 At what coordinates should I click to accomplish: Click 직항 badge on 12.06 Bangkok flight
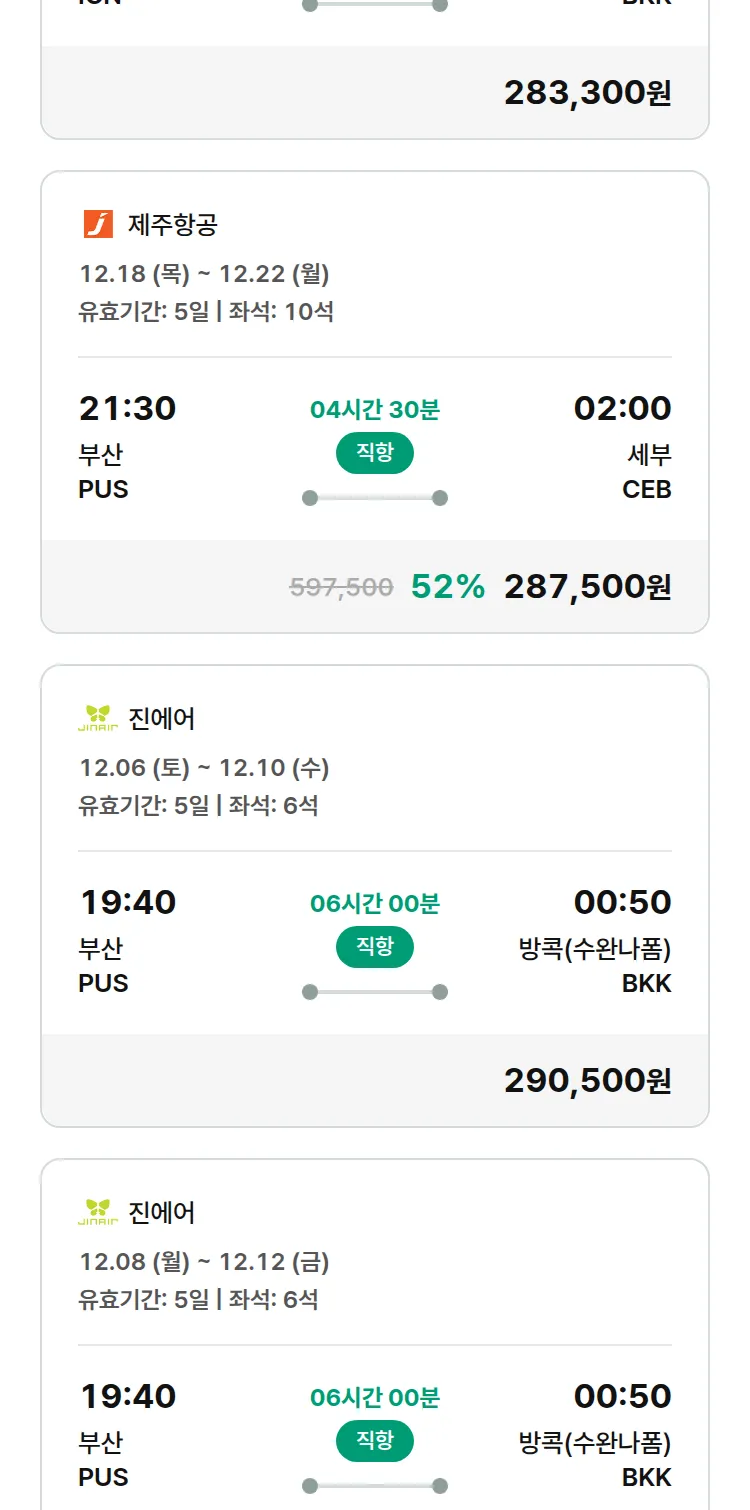pos(375,947)
